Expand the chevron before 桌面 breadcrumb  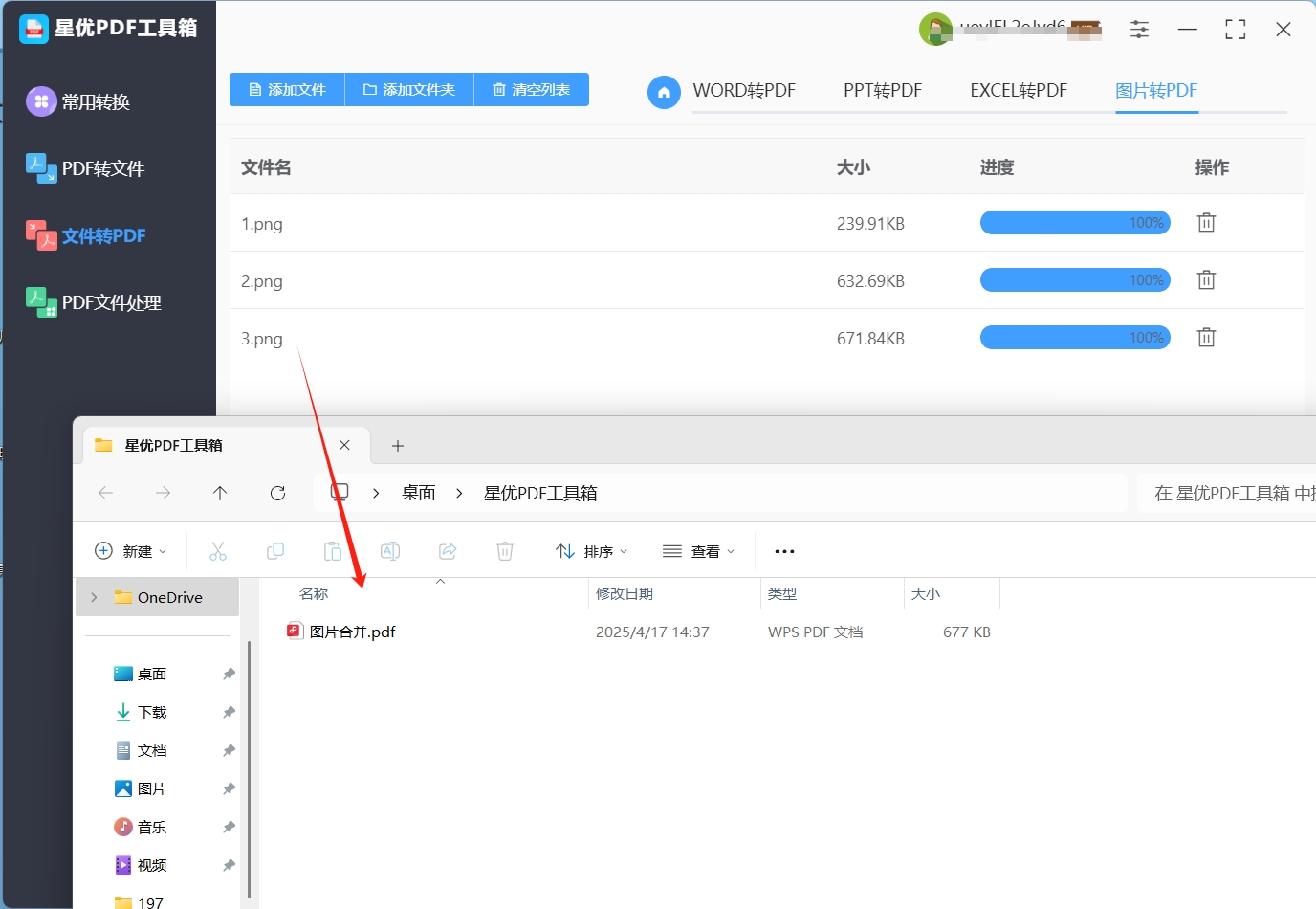click(x=376, y=493)
